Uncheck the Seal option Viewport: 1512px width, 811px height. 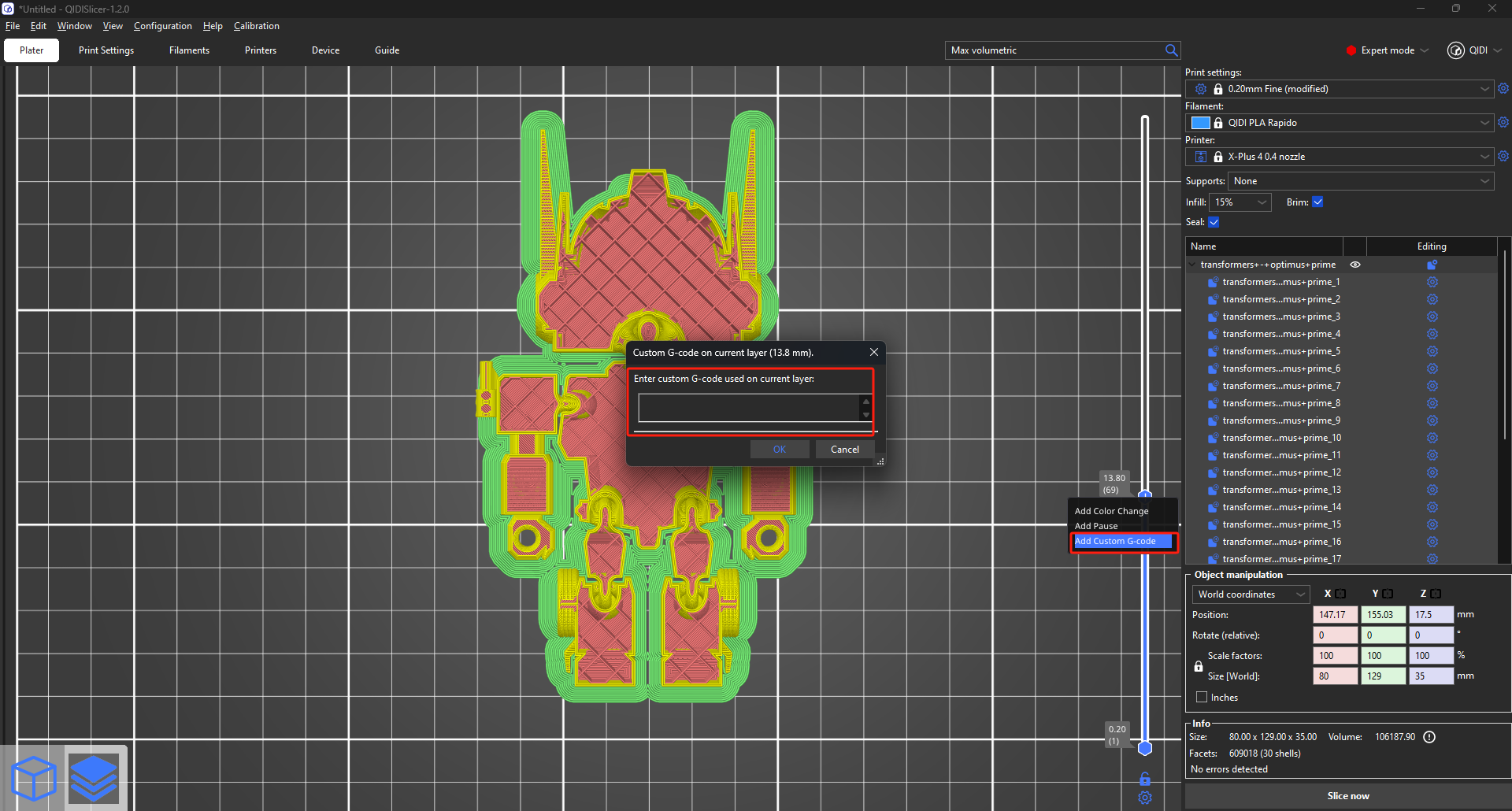(x=1214, y=222)
